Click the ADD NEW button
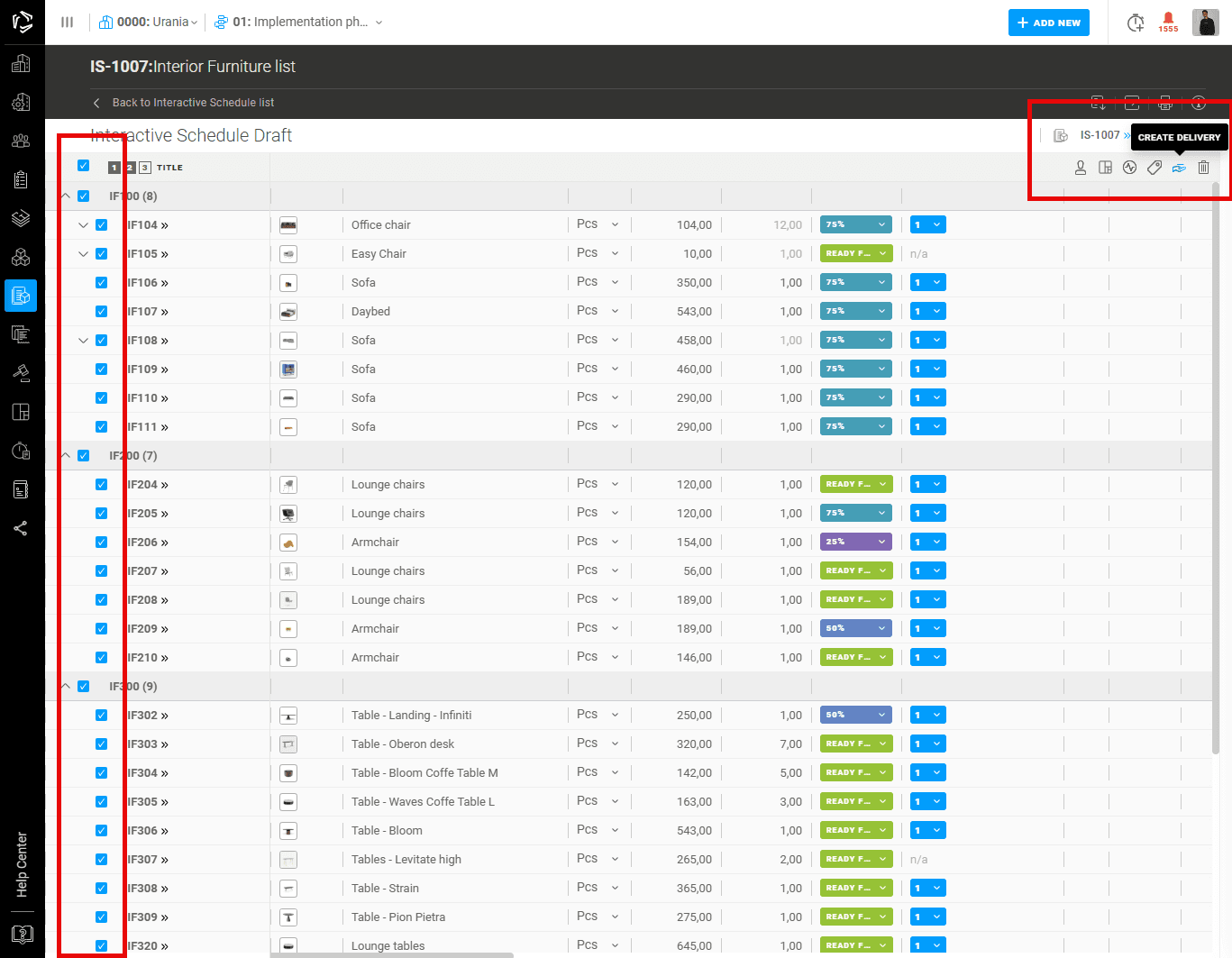The height and width of the screenshot is (958, 1232). point(1049,23)
